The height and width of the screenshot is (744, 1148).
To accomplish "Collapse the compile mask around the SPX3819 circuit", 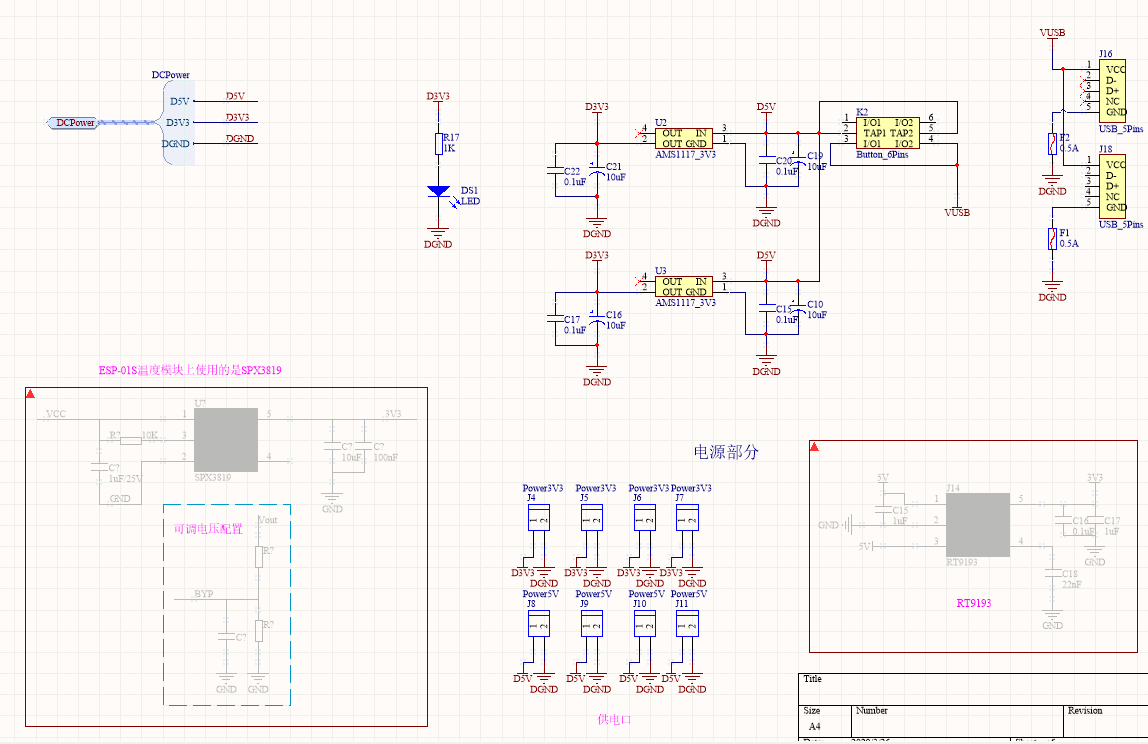I will 31,393.
